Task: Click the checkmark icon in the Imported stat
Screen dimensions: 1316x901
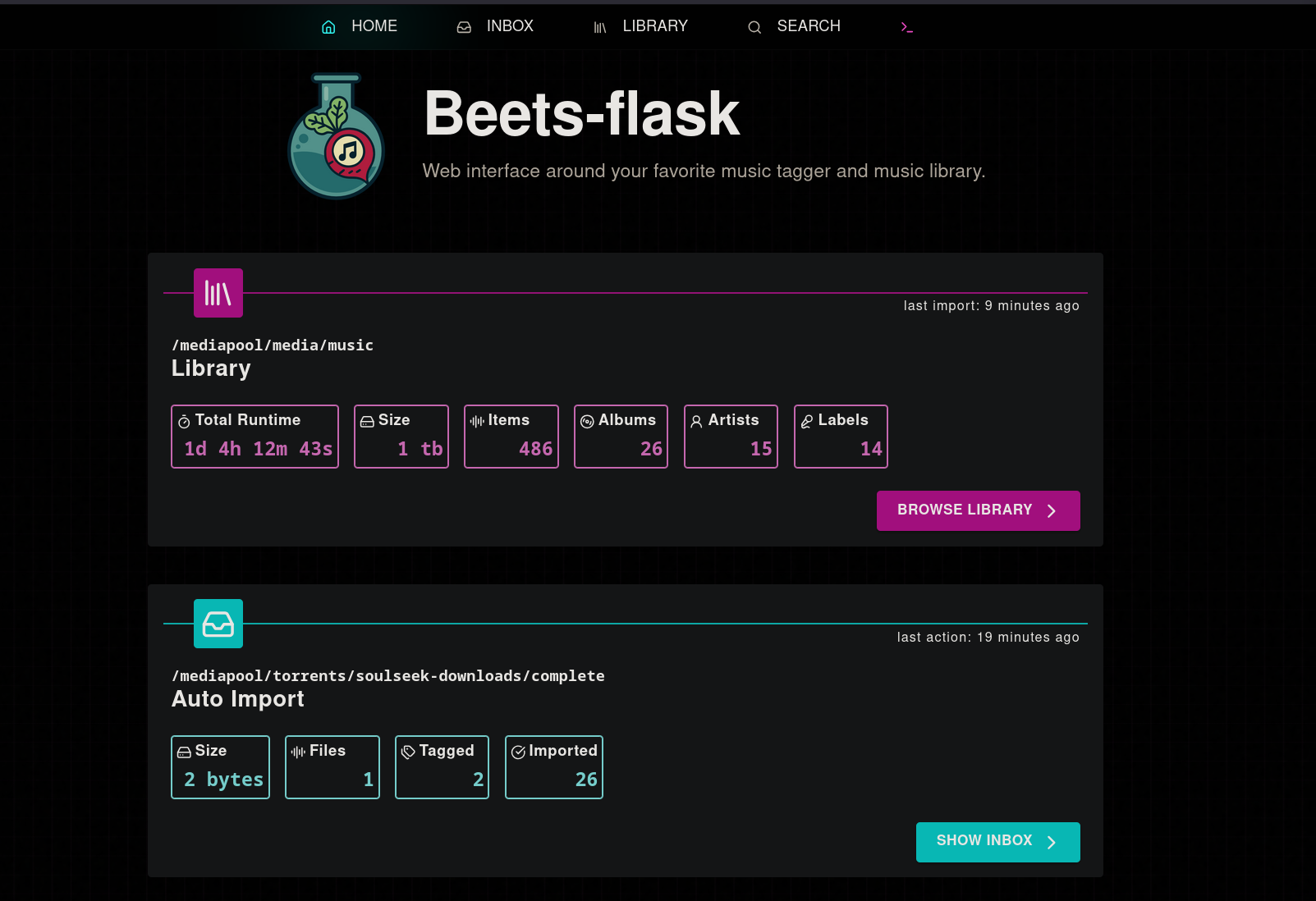Action: click(x=518, y=752)
